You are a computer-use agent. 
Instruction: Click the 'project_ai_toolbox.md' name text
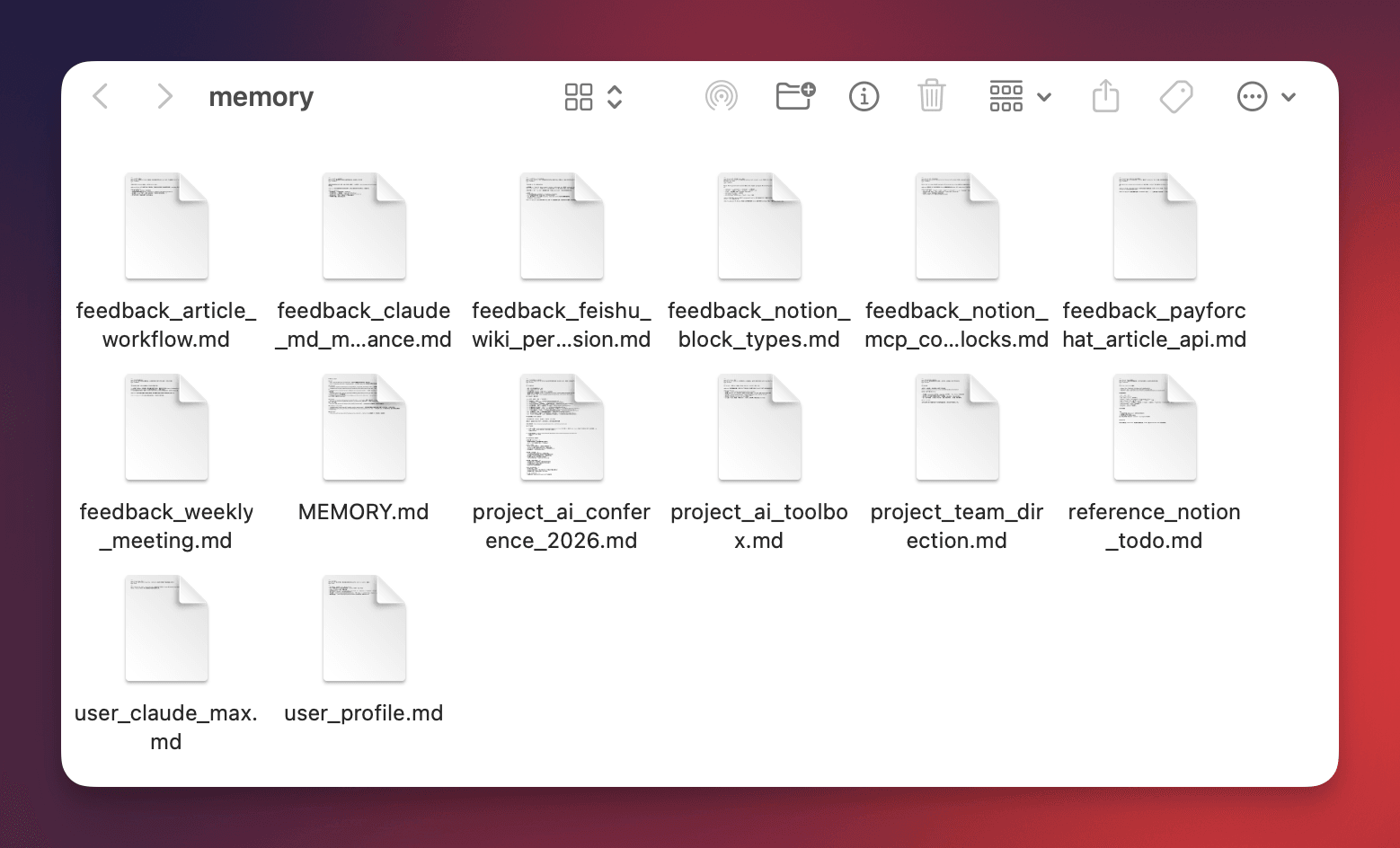(759, 526)
